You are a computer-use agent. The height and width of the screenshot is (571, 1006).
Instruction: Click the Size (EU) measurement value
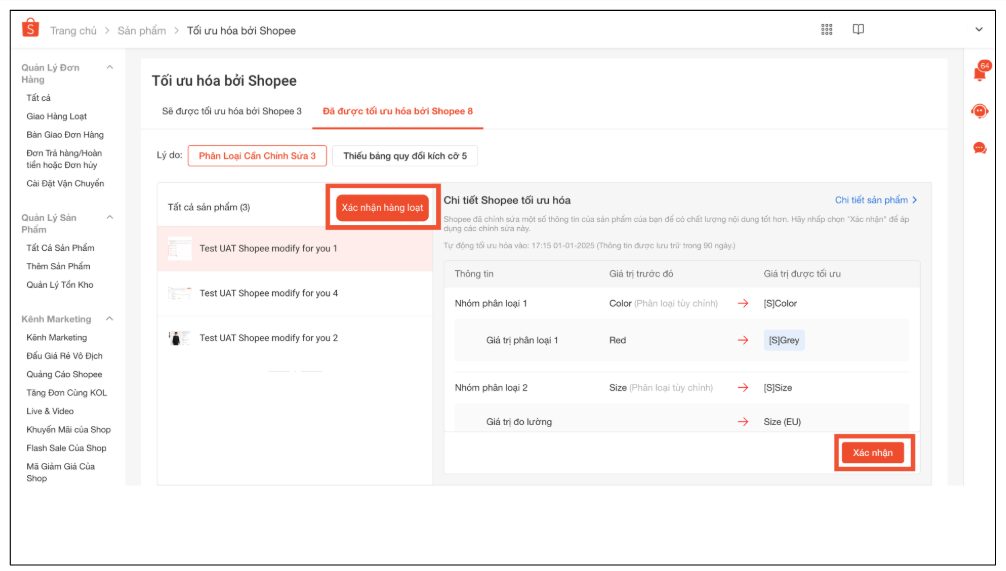pos(782,422)
